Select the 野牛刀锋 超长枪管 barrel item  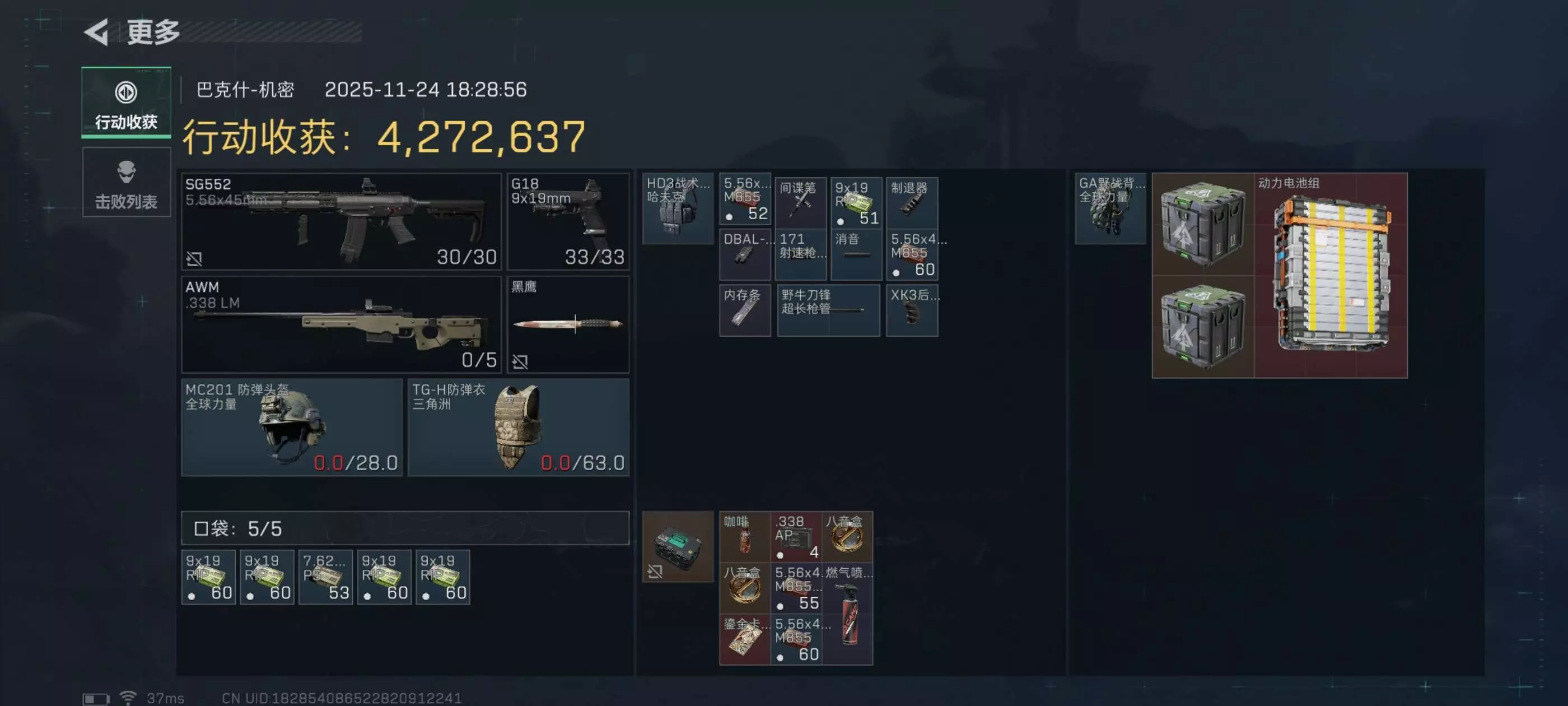point(828,310)
